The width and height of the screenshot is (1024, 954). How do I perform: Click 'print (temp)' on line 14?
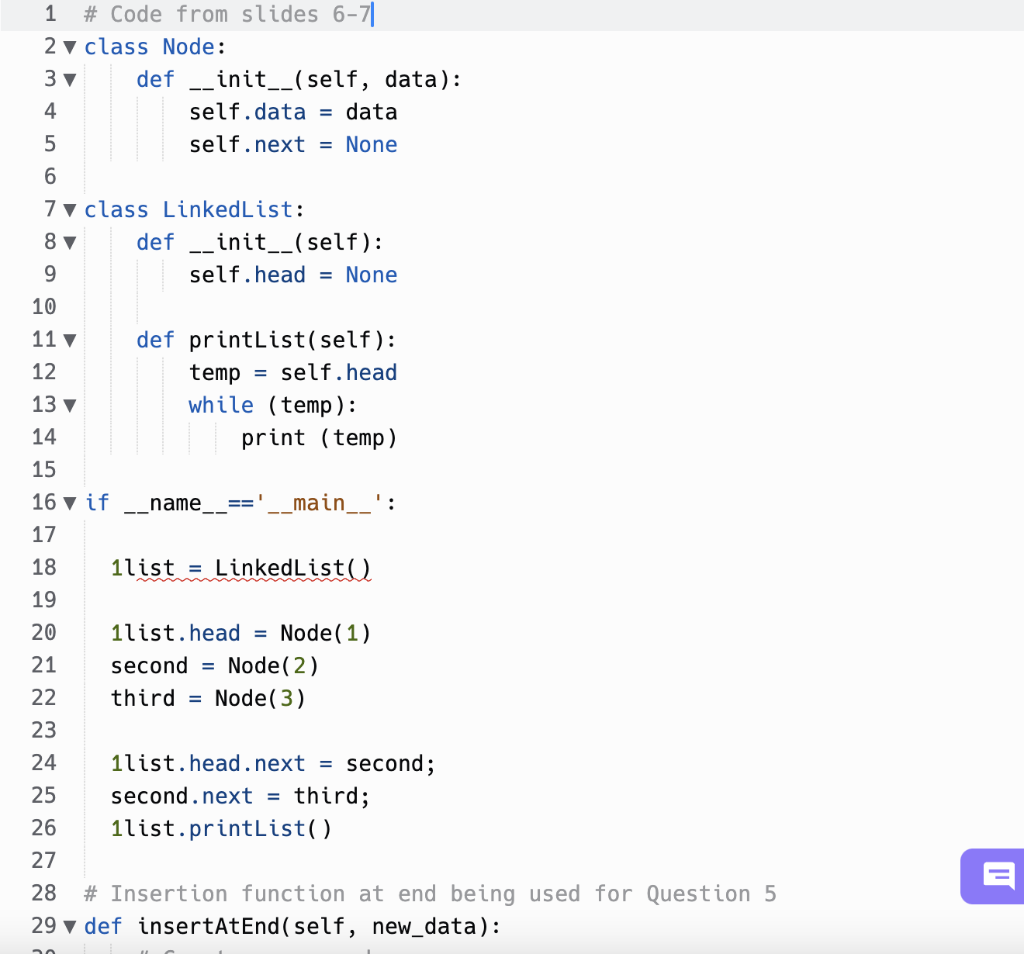[x=319, y=438]
